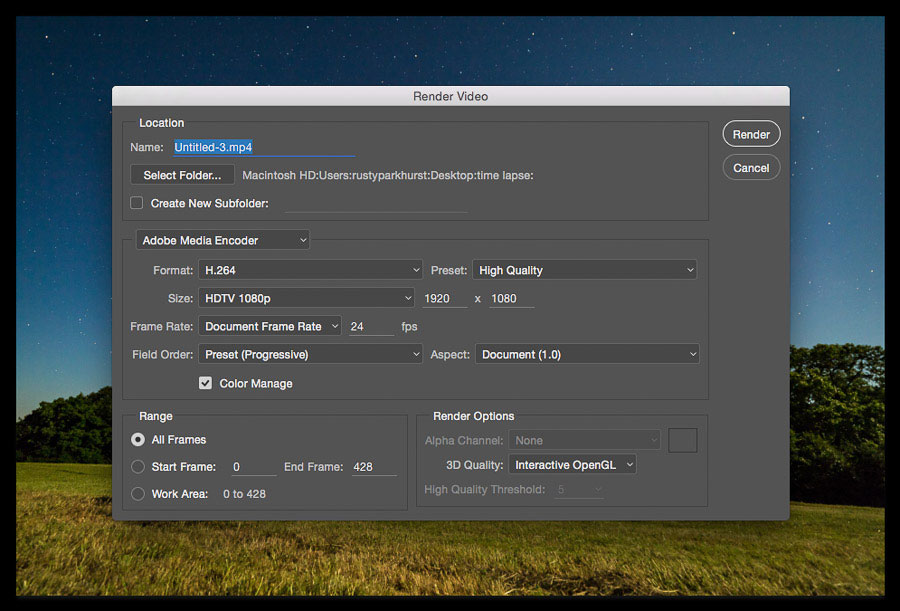
Task: Expand the Aspect dropdown showing Document (1.0)
Action: click(586, 354)
